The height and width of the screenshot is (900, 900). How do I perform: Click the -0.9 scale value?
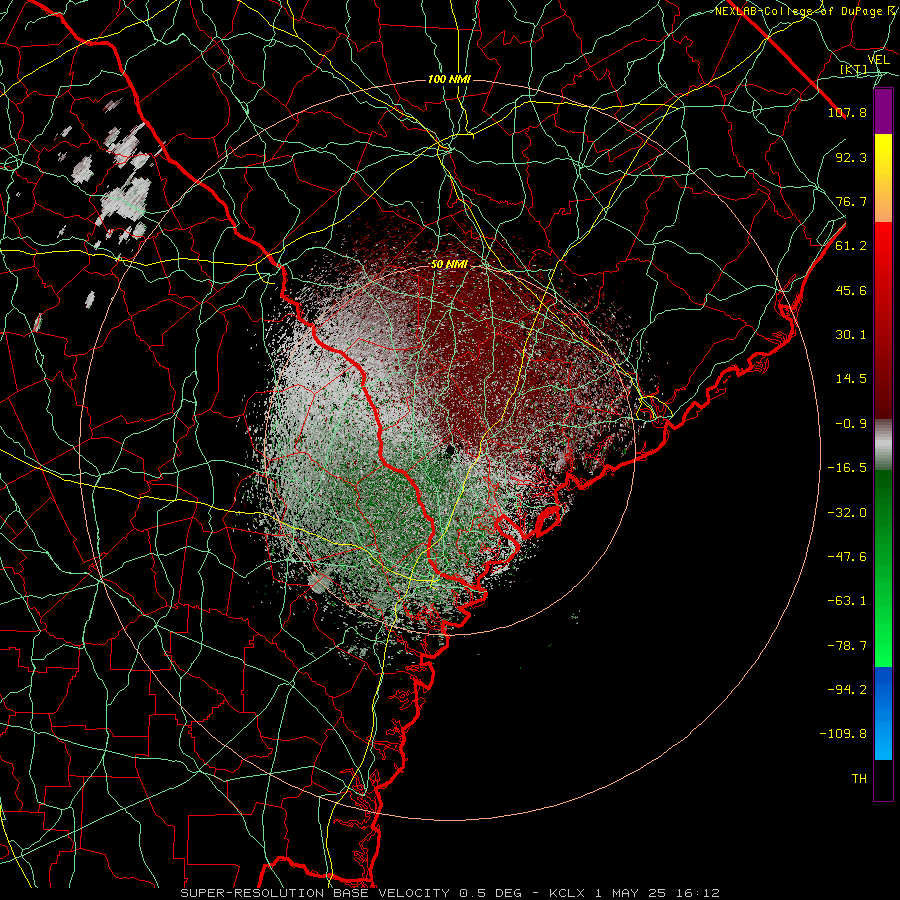click(851, 424)
